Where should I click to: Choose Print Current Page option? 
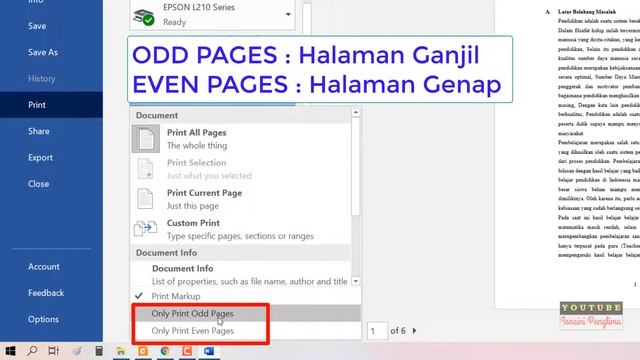coord(241,199)
